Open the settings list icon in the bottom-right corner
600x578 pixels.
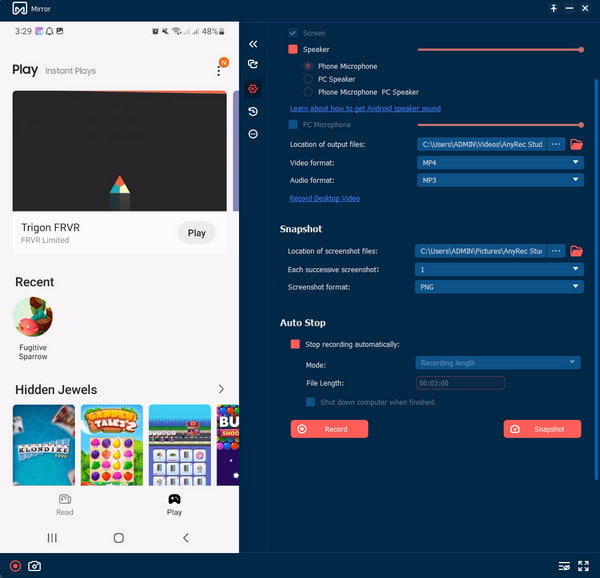pos(564,566)
